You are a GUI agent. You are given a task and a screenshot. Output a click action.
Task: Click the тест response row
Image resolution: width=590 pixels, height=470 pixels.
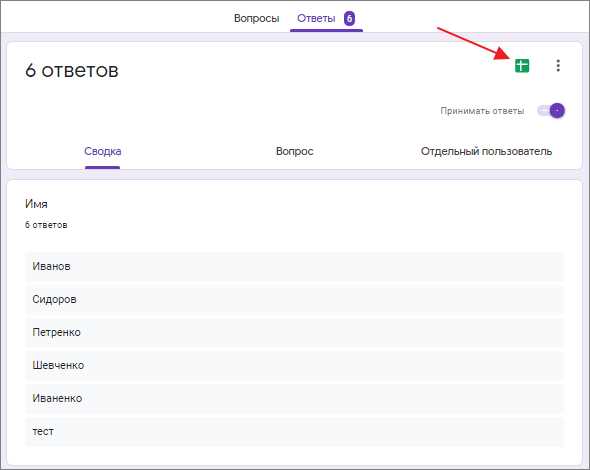[294, 432]
